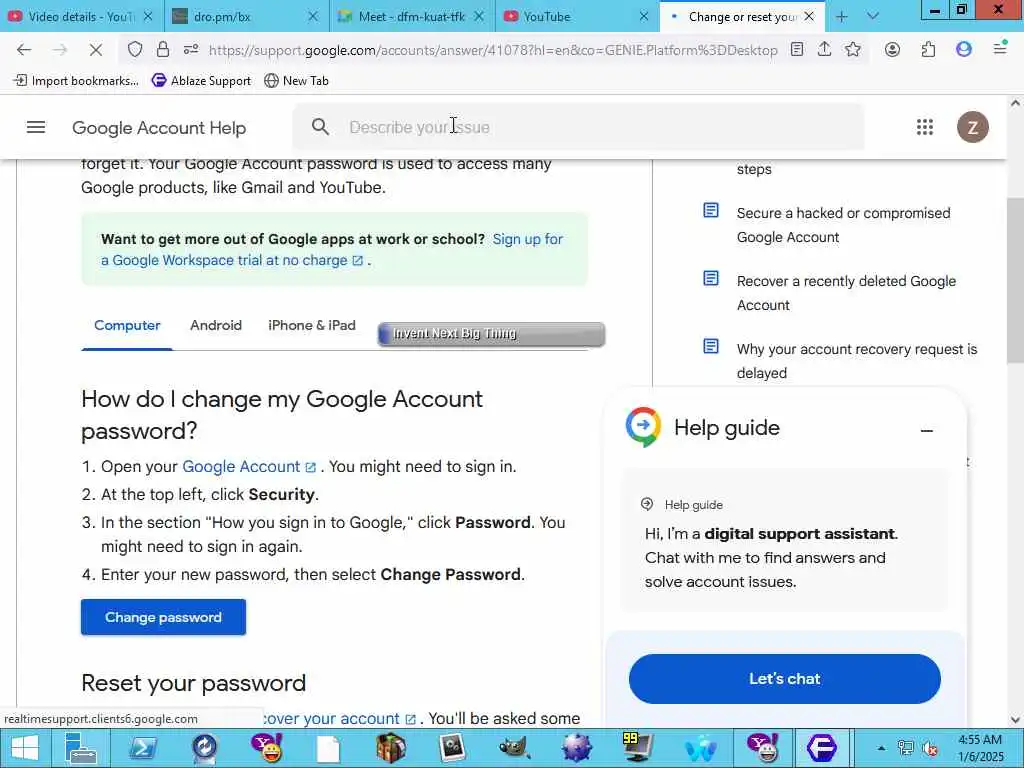1024x768 pixels.
Task: Close the YouTube tab
Action: [643, 17]
